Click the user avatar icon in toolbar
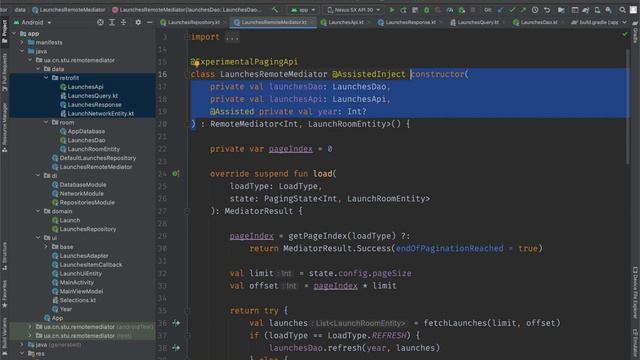640x360 pixels. (x=633, y=9)
